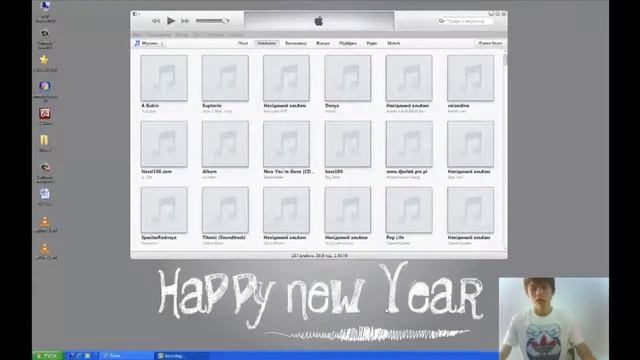Select the www.djsiltek.prv.pl album artwork
This screenshot has width=640, height=360.
(409, 144)
